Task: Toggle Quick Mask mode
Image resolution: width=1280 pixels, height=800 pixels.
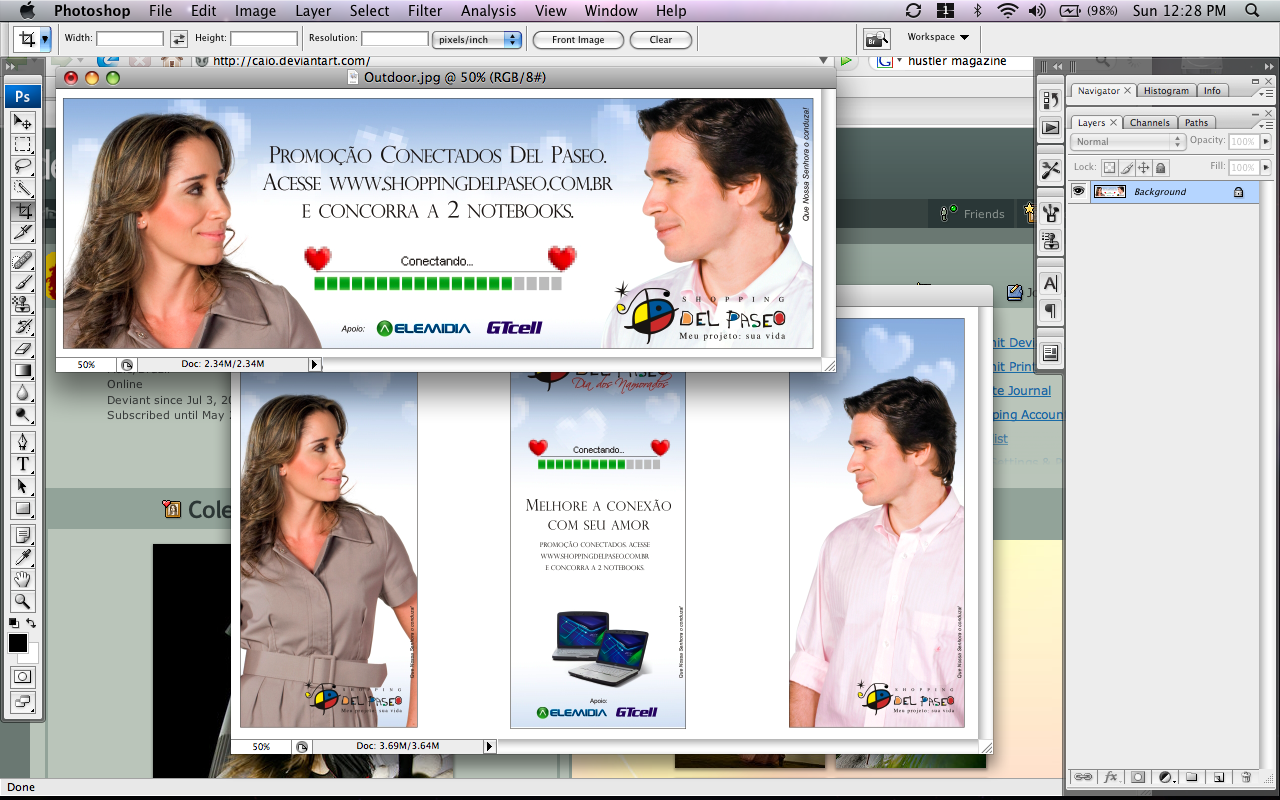Action: [x=22, y=677]
